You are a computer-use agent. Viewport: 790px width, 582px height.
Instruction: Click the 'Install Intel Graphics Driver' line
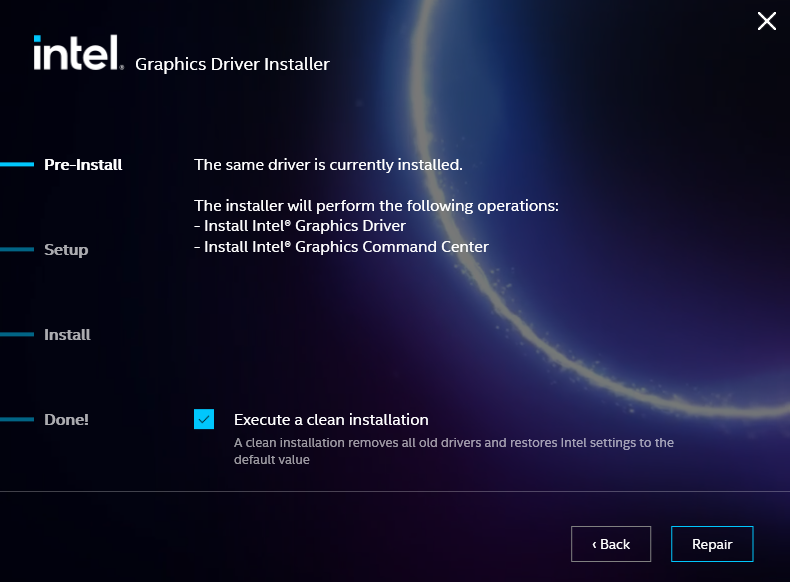[x=300, y=226]
